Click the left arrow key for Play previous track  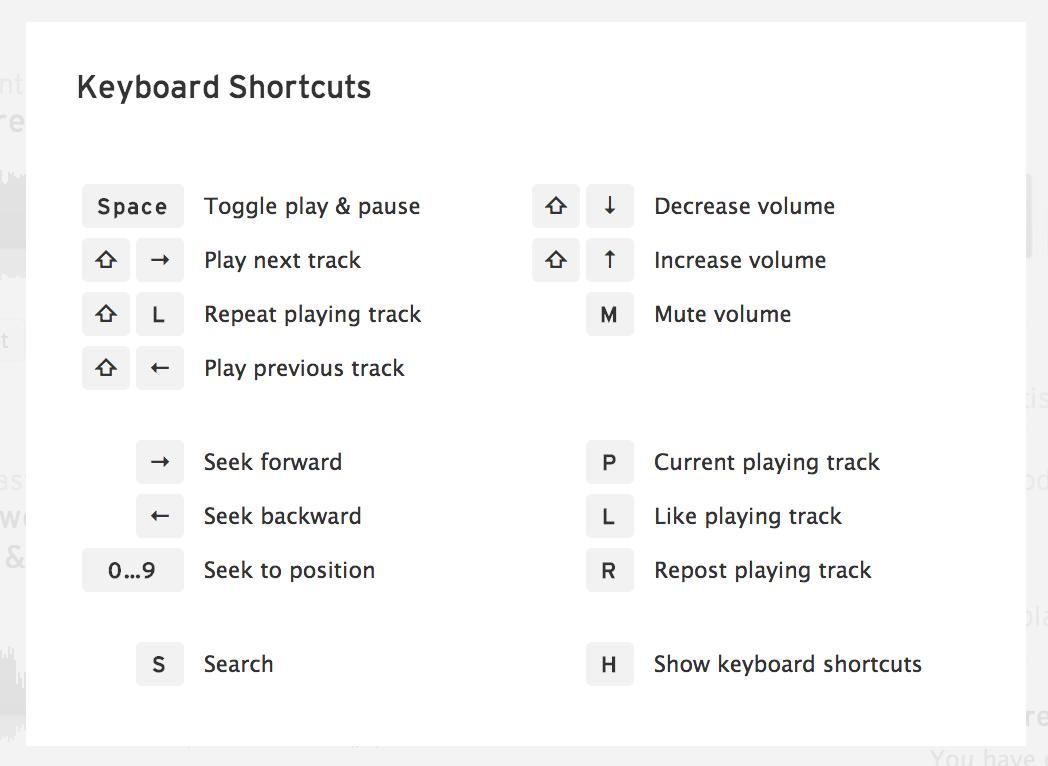(x=160, y=368)
